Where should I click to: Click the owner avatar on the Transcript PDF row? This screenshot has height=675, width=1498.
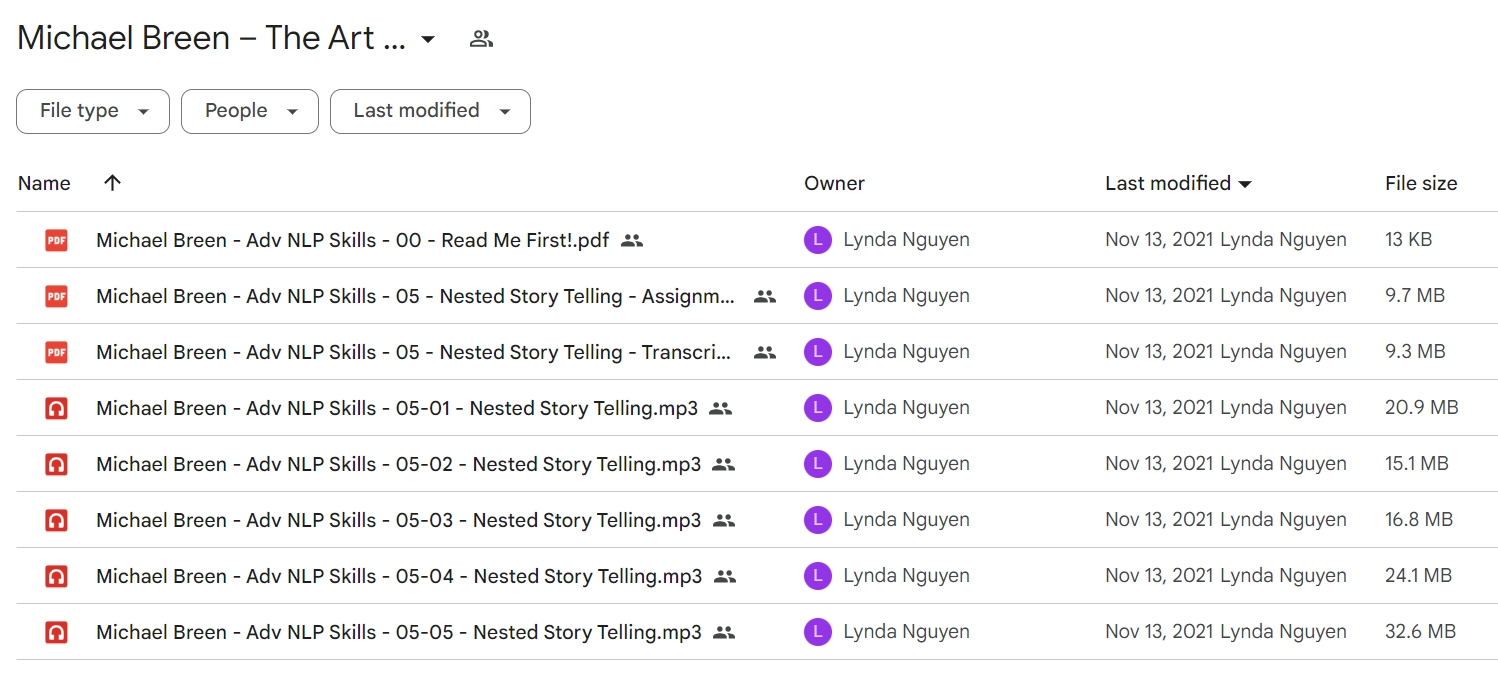(x=818, y=352)
